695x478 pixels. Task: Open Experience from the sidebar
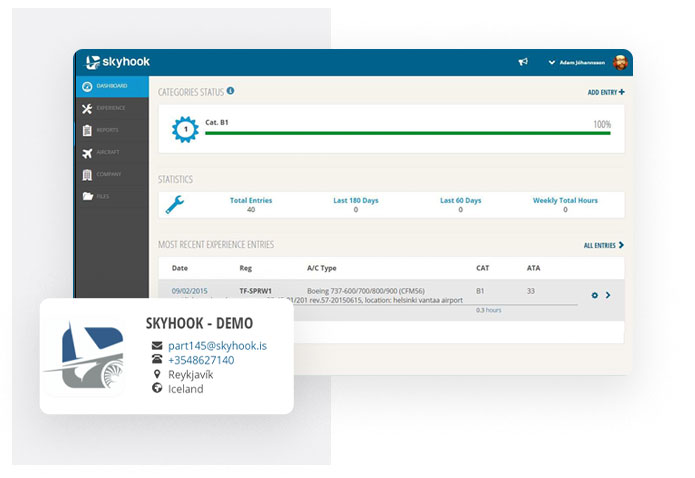pyautogui.click(x=108, y=108)
